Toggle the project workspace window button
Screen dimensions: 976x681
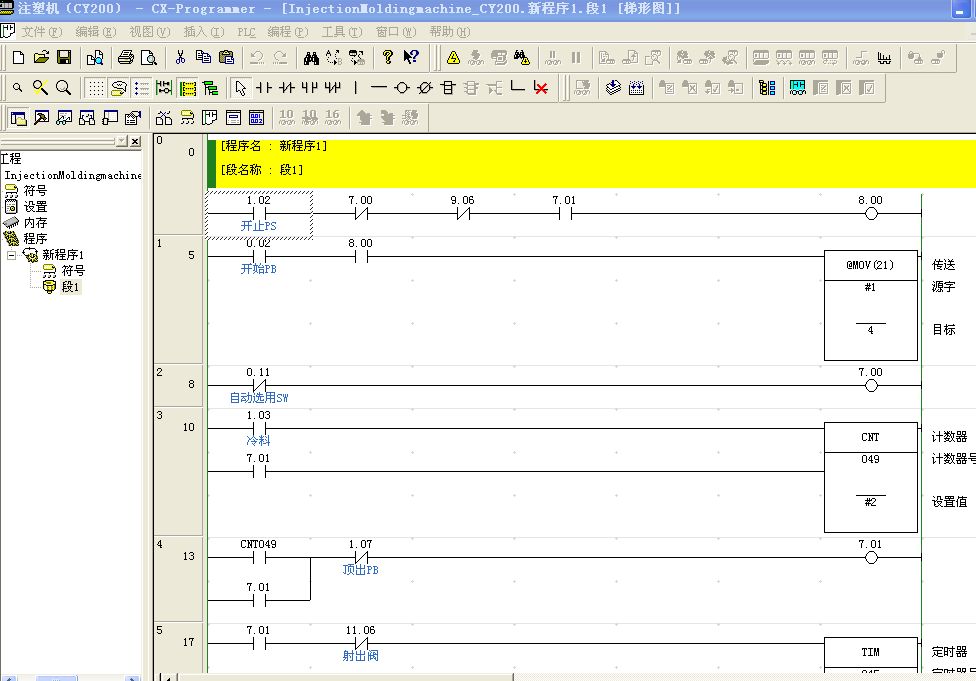click(x=18, y=118)
